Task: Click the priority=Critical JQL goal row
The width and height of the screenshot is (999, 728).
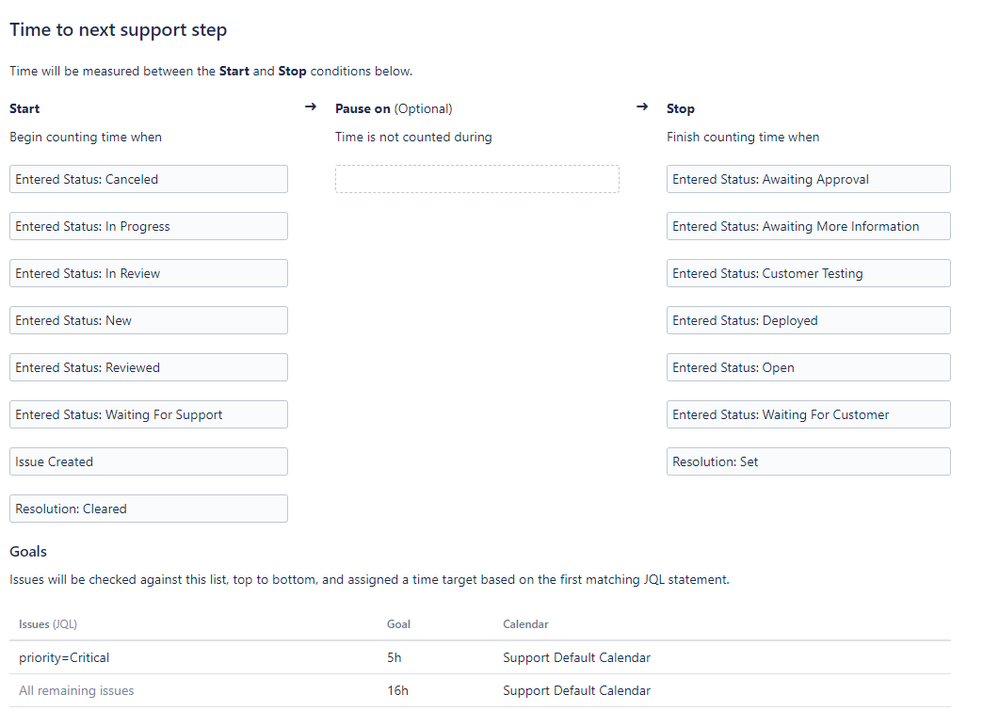Action: pyautogui.click(x=64, y=658)
